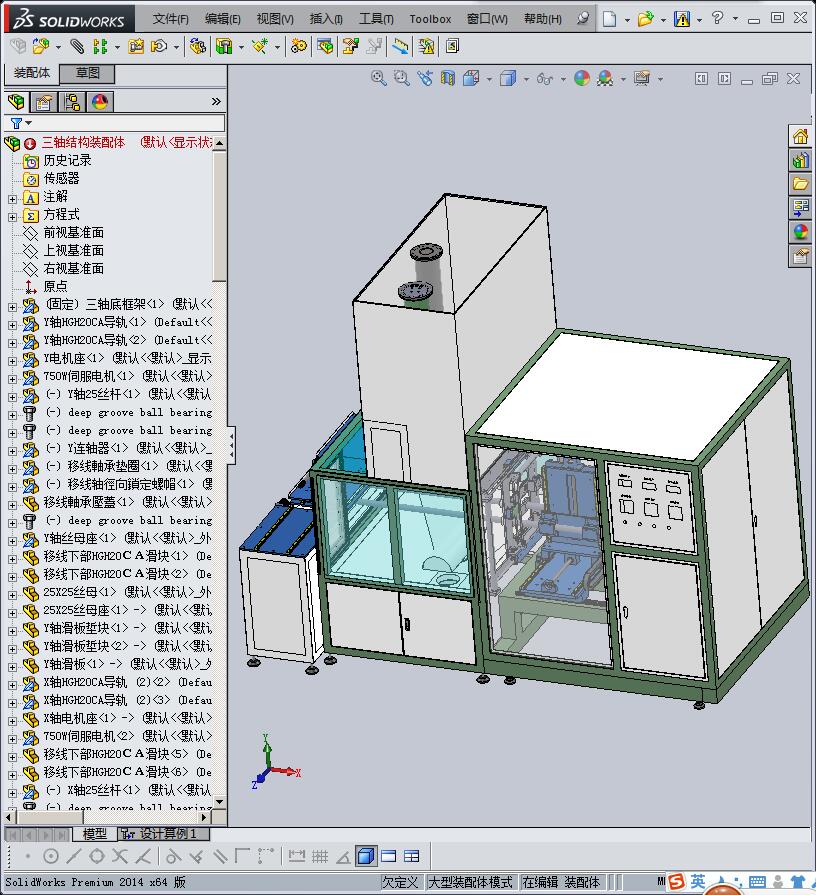Open the 插入(I) menu
The height and width of the screenshot is (895, 816).
pyautogui.click(x=326, y=19)
